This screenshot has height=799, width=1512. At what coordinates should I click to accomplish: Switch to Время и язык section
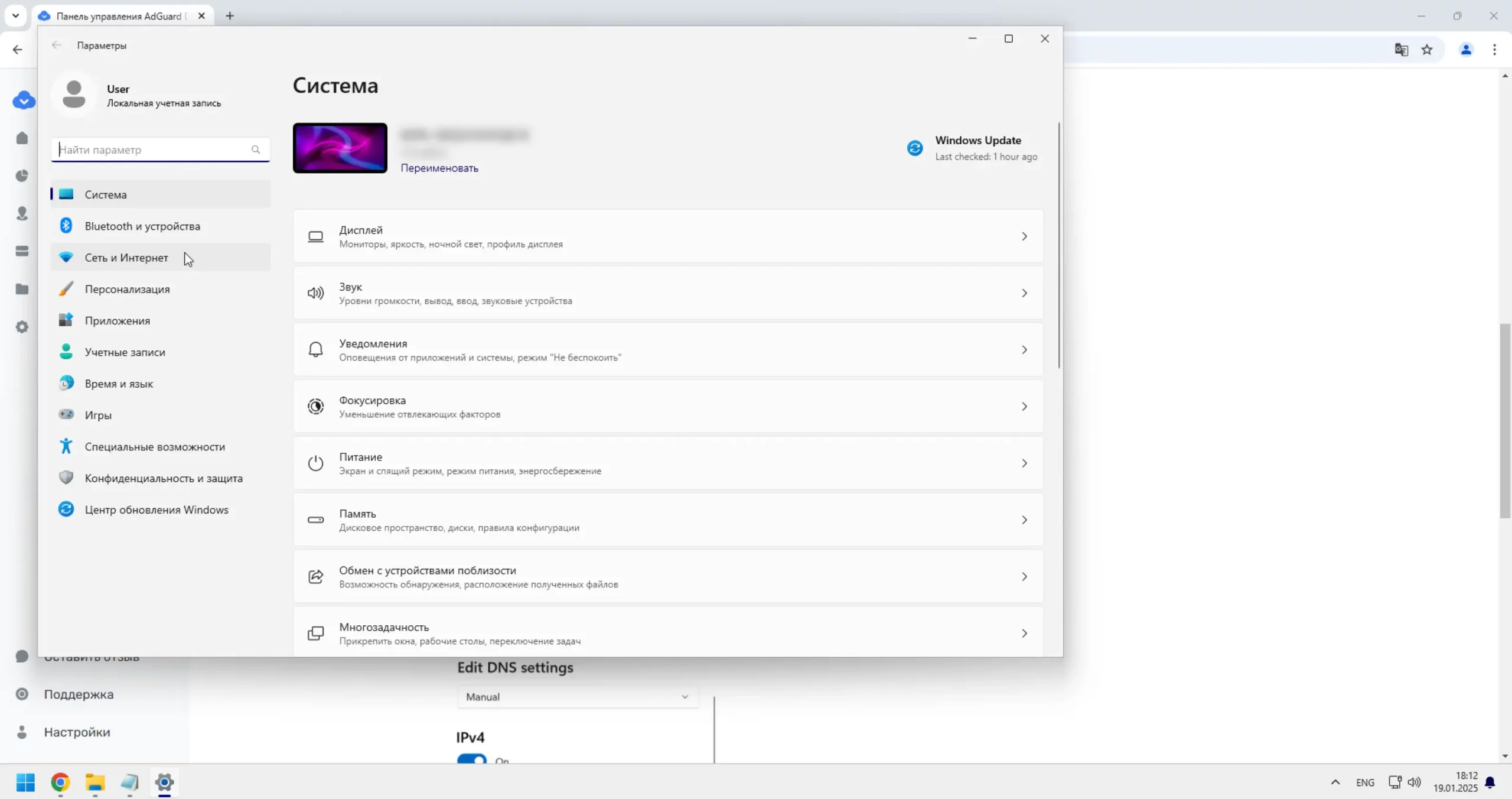coord(118,384)
